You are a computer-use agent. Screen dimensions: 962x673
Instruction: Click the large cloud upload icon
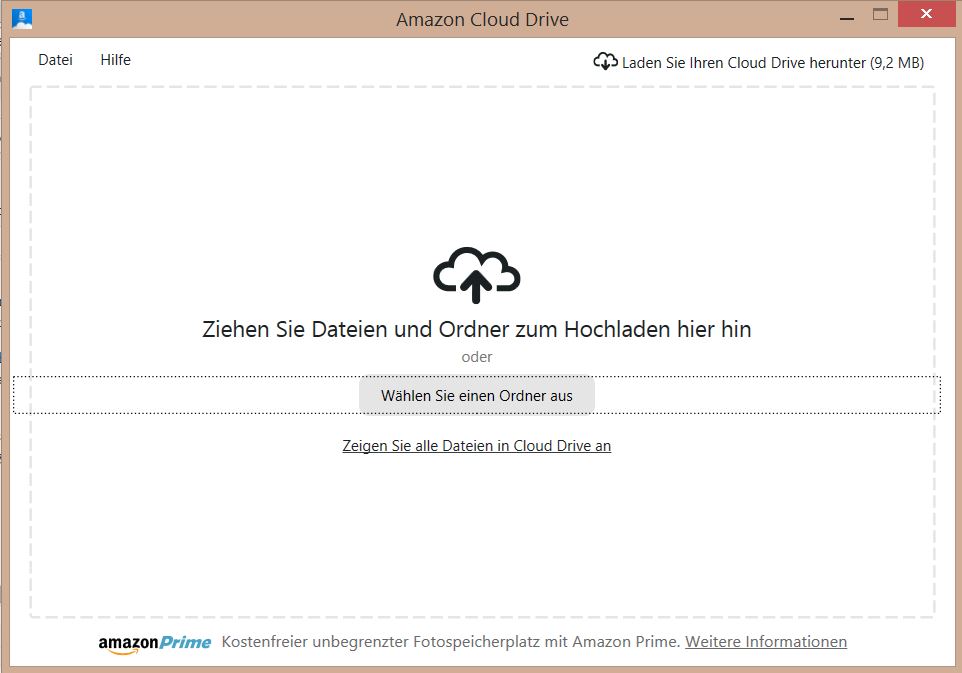(477, 275)
